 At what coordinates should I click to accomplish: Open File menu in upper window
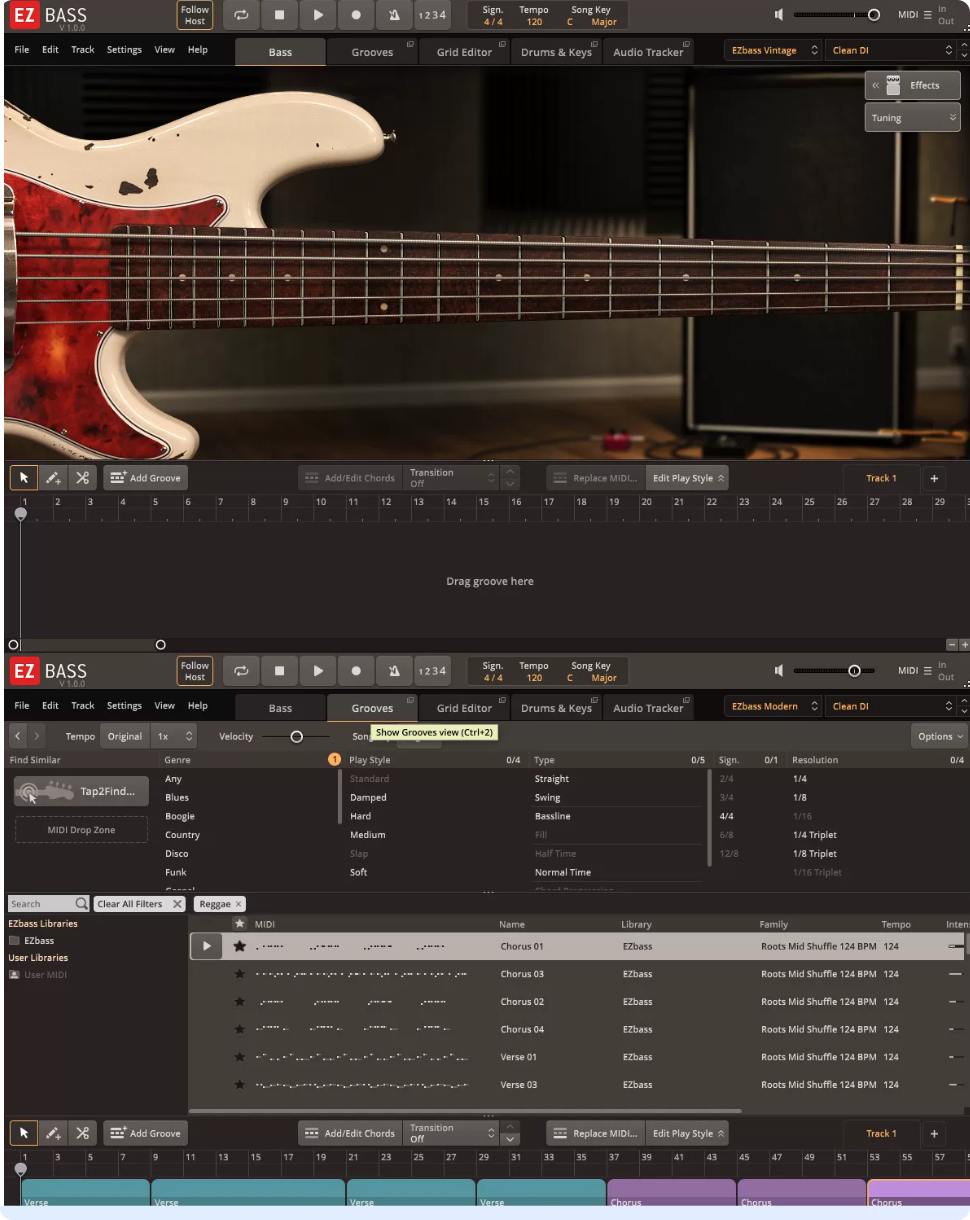[x=22, y=49]
